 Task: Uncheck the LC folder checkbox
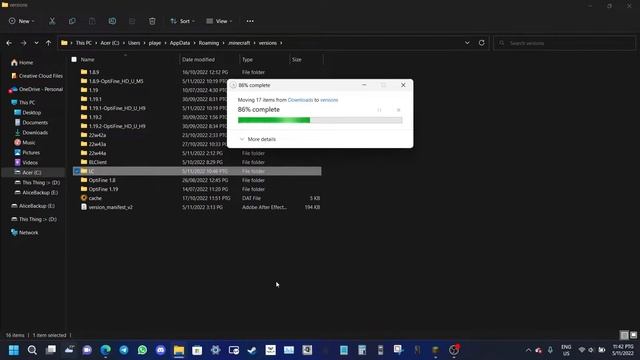click(76, 171)
